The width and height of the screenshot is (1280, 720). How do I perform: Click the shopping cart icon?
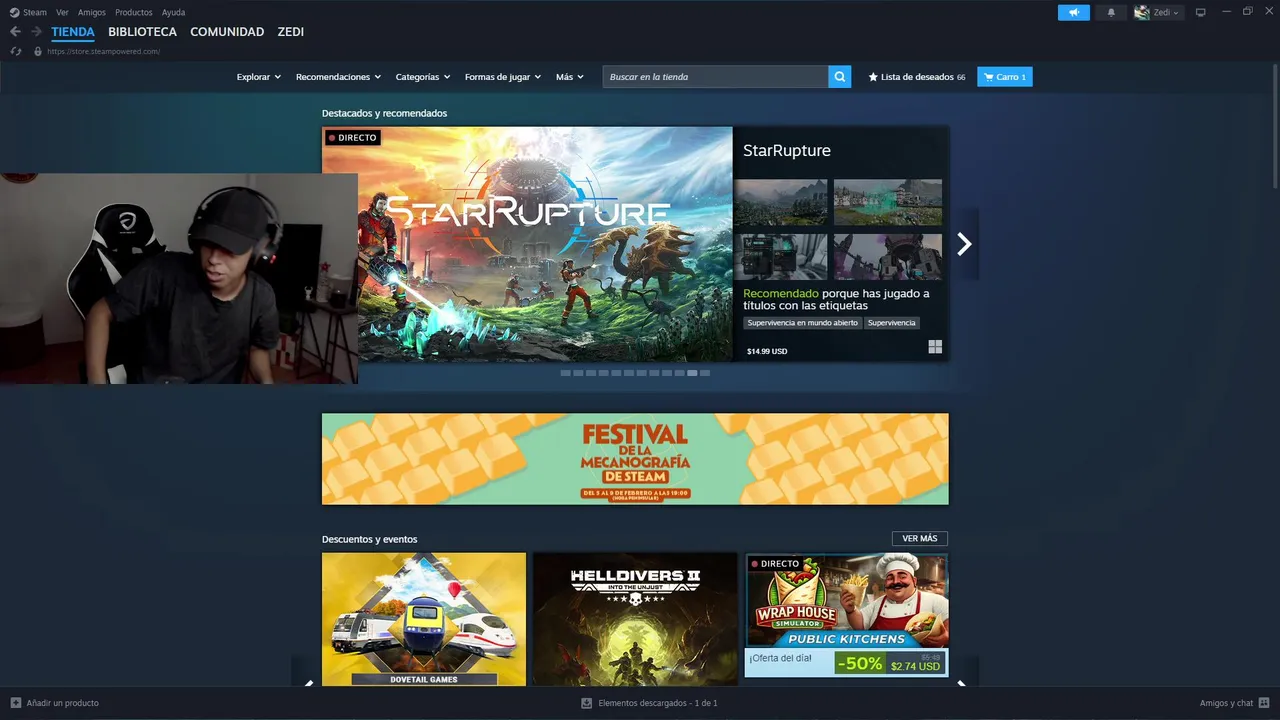[988, 77]
